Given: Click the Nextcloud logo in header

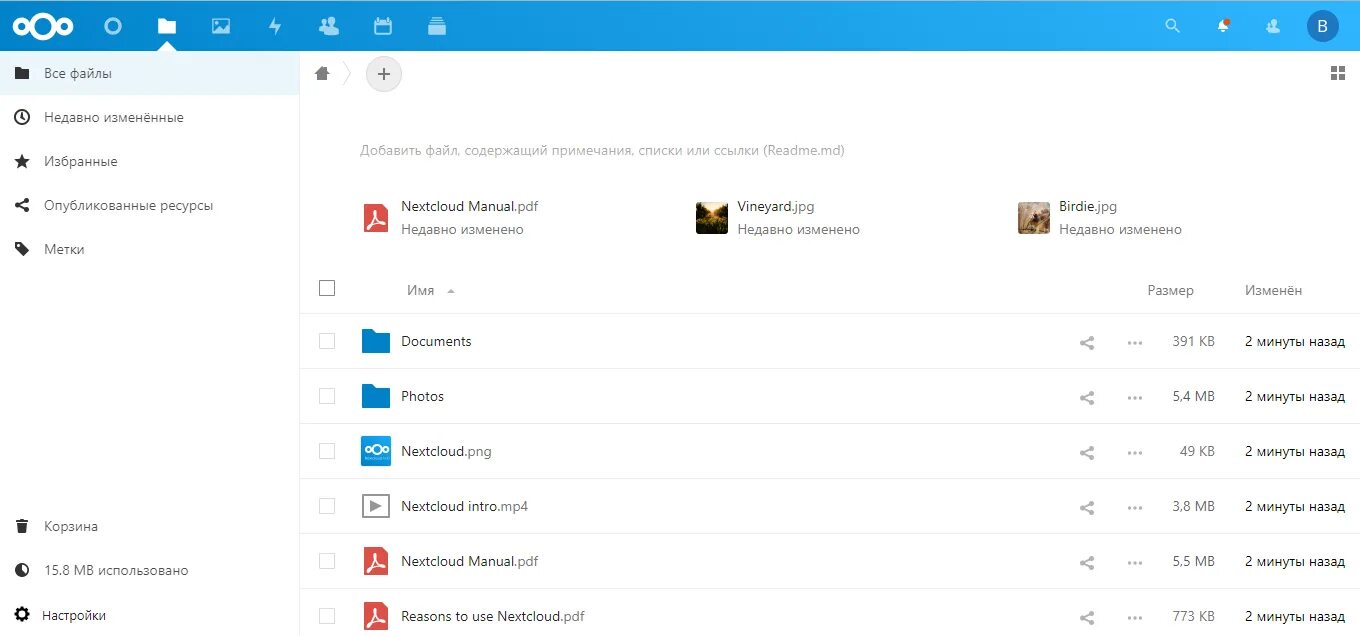Looking at the screenshot, I should [43, 26].
